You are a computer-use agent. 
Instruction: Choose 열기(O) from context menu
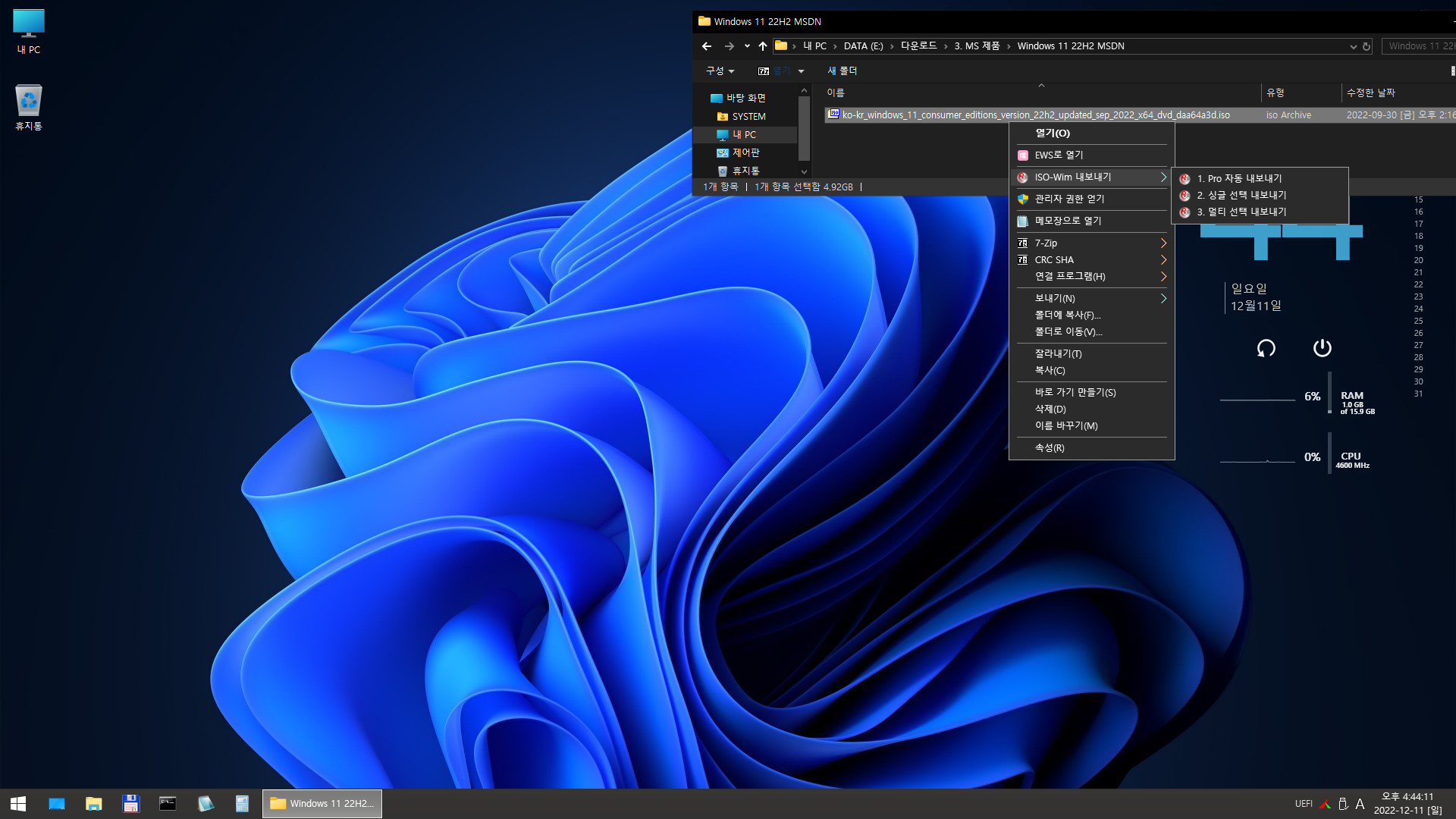[x=1092, y=133]
